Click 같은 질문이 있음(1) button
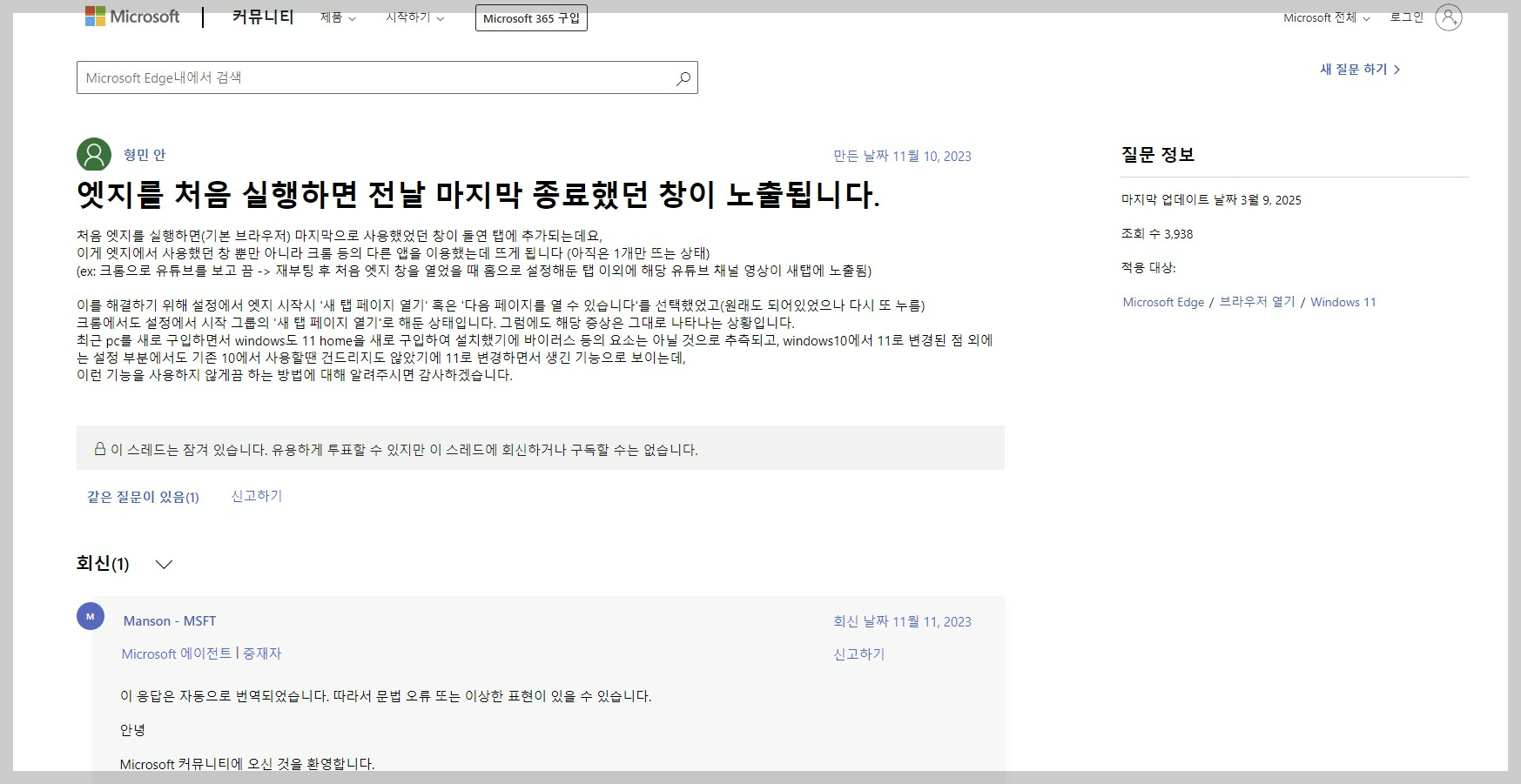Image resolution: width=1521 pixels, height=784 pixels. pyautogui.click(x=143, y=497)
